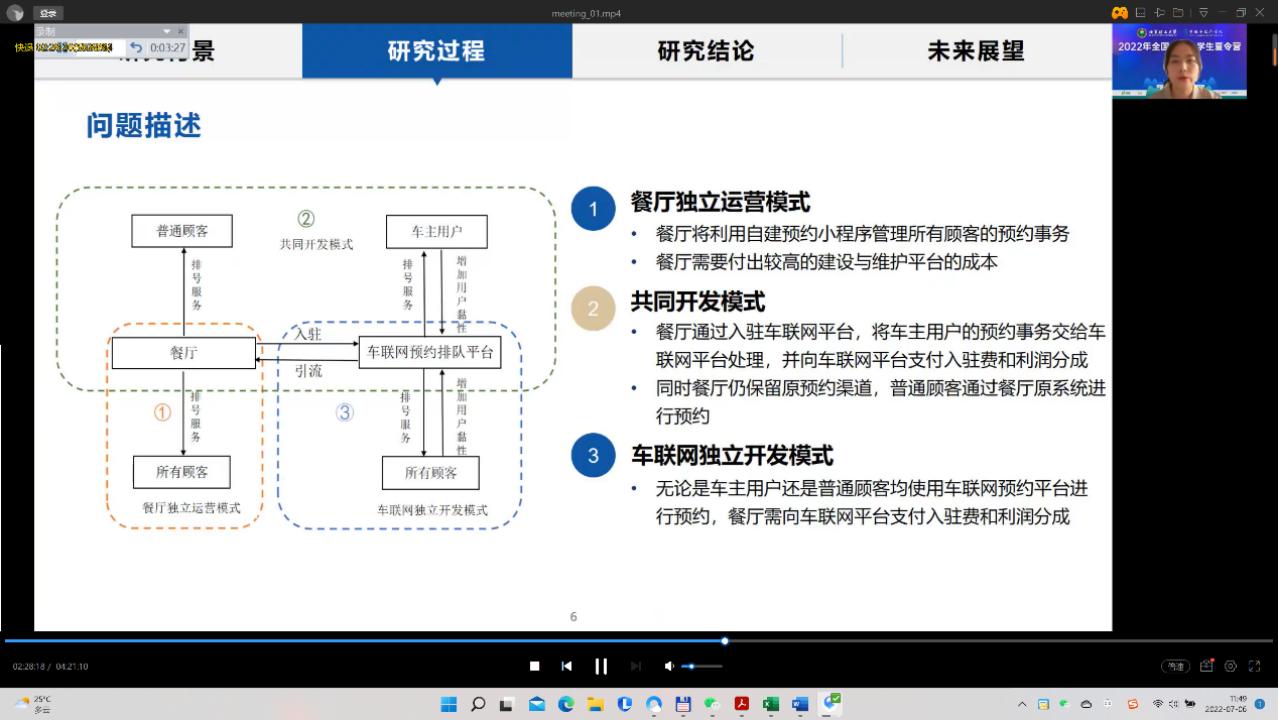Click the subtitle panel icon in title bar
Screen dimensions: 1278x720
coord(1140,13)
